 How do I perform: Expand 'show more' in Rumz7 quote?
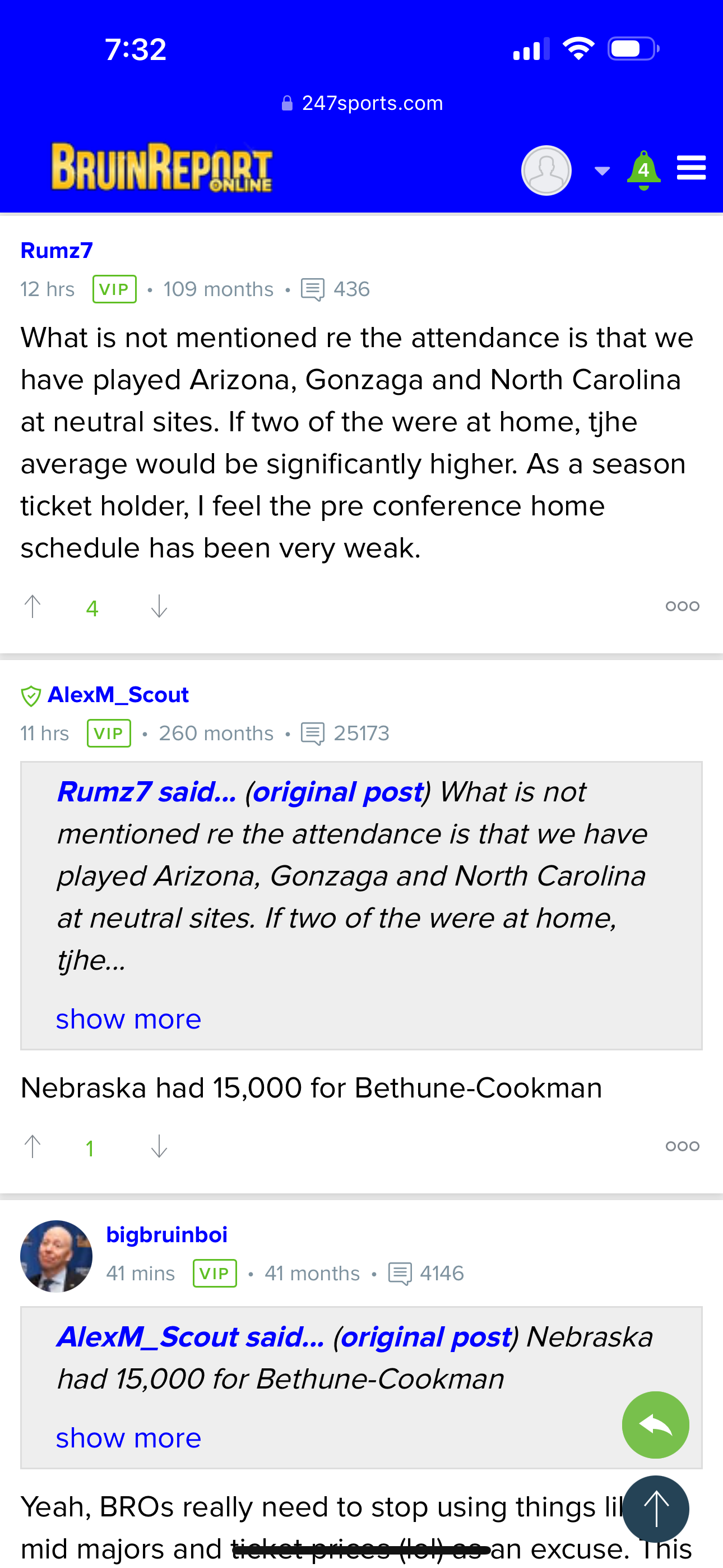[x=128, y=1019]
